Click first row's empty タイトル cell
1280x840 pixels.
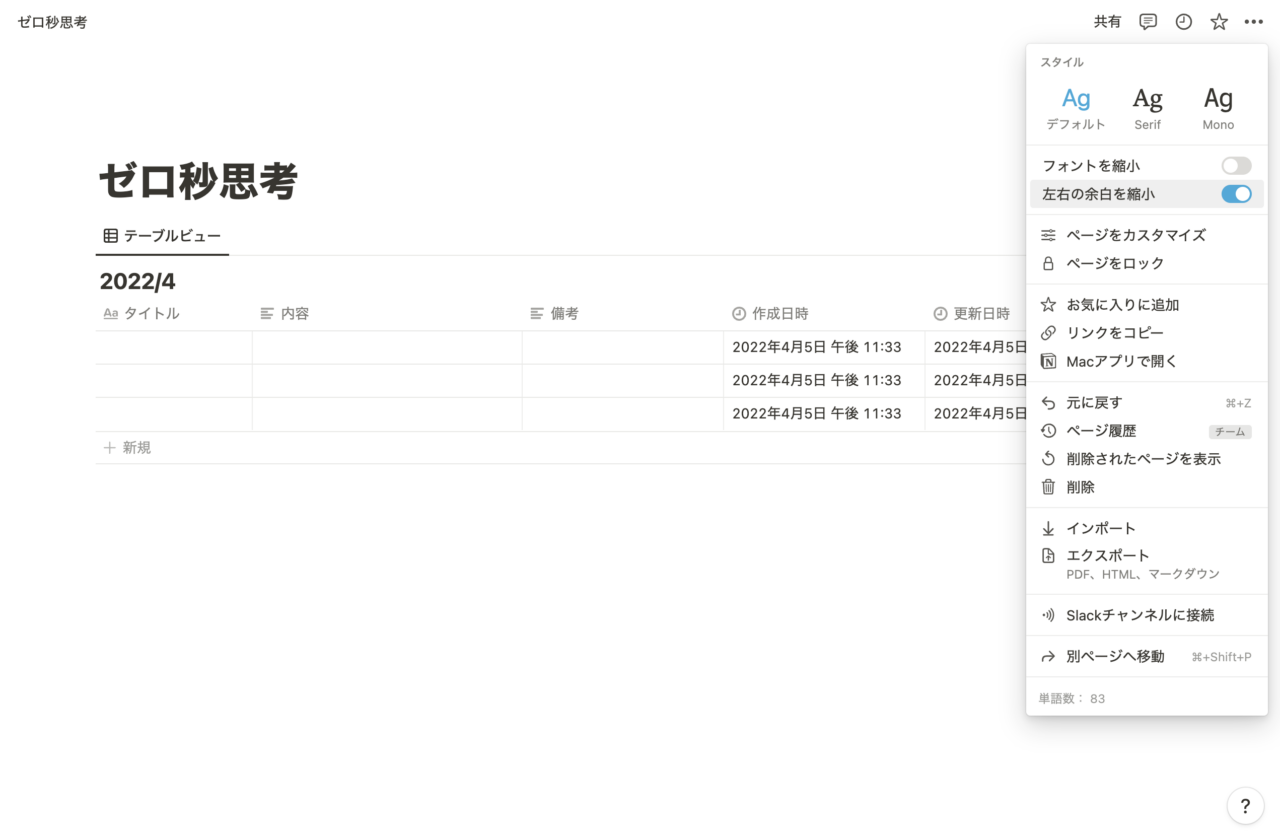(174, 347)
